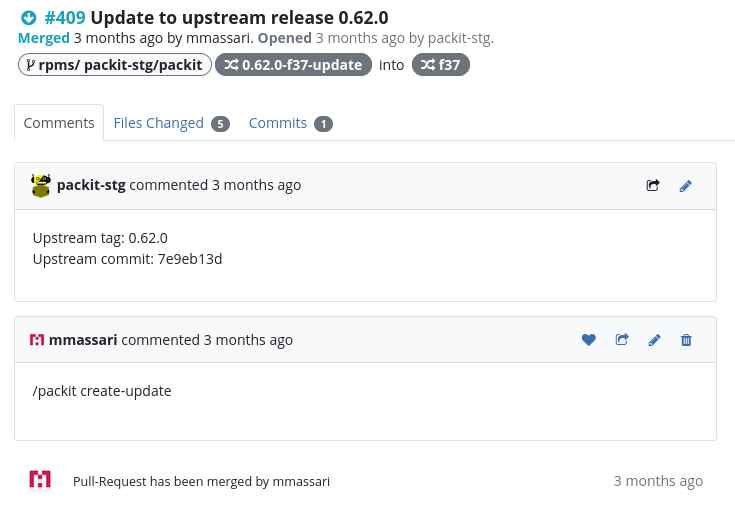Click edit pencil on packit-stg comment
The height and width of the screenshot is (510, 735).
coord(685,185)
